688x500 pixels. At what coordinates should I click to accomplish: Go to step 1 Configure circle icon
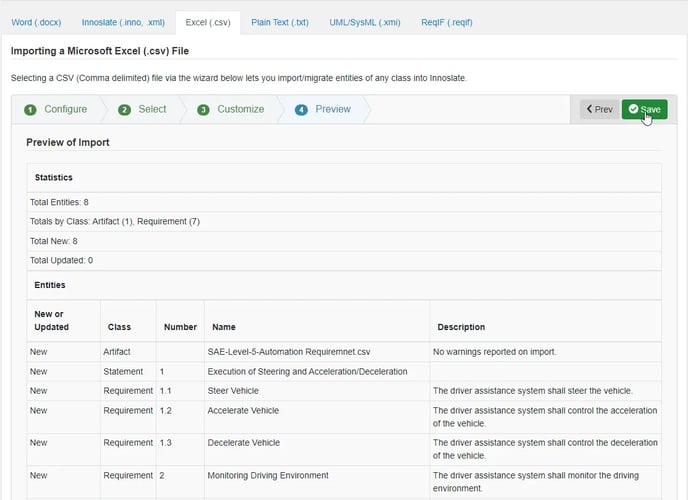(30, 110)
